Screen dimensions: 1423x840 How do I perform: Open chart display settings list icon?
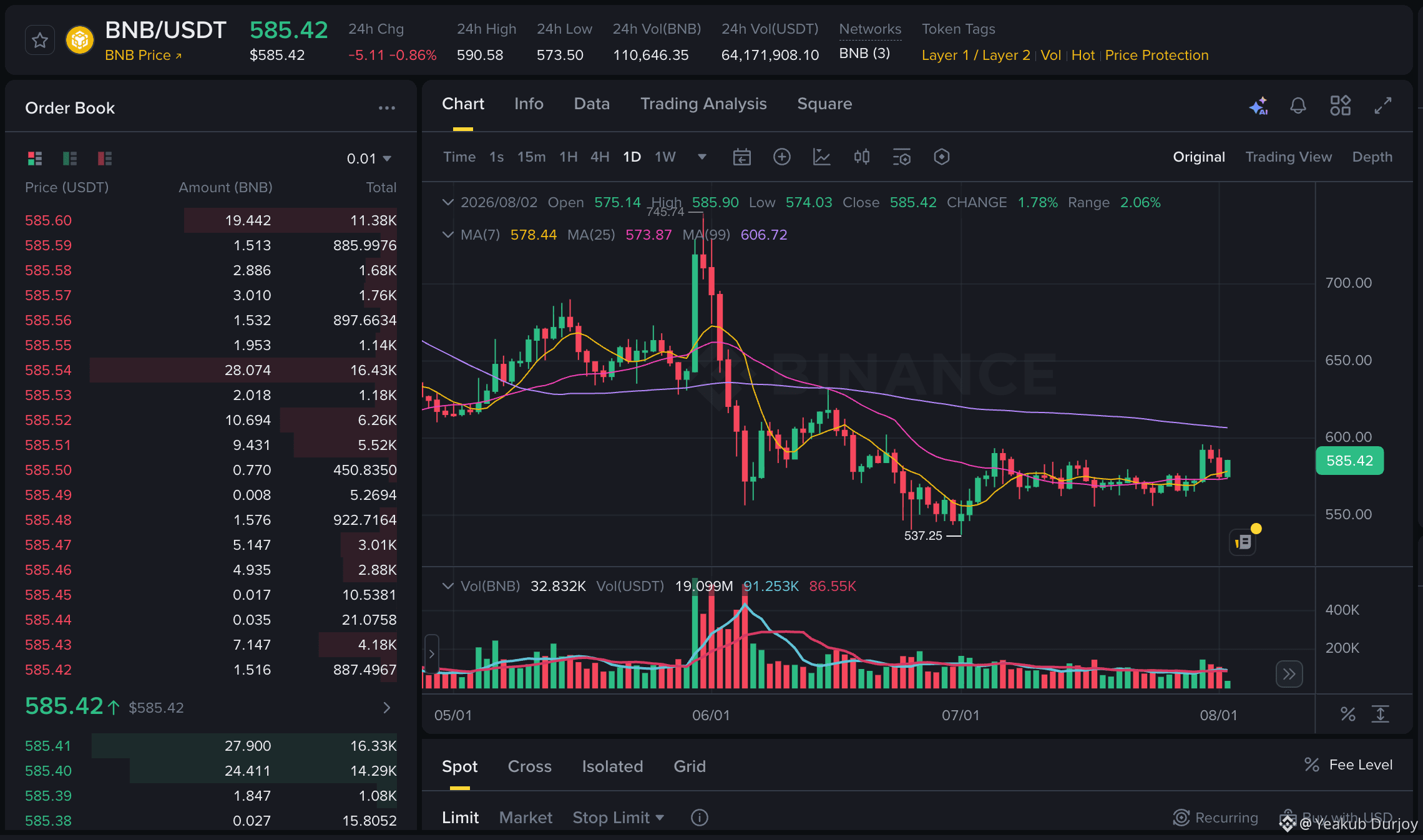tap(902, 157)
